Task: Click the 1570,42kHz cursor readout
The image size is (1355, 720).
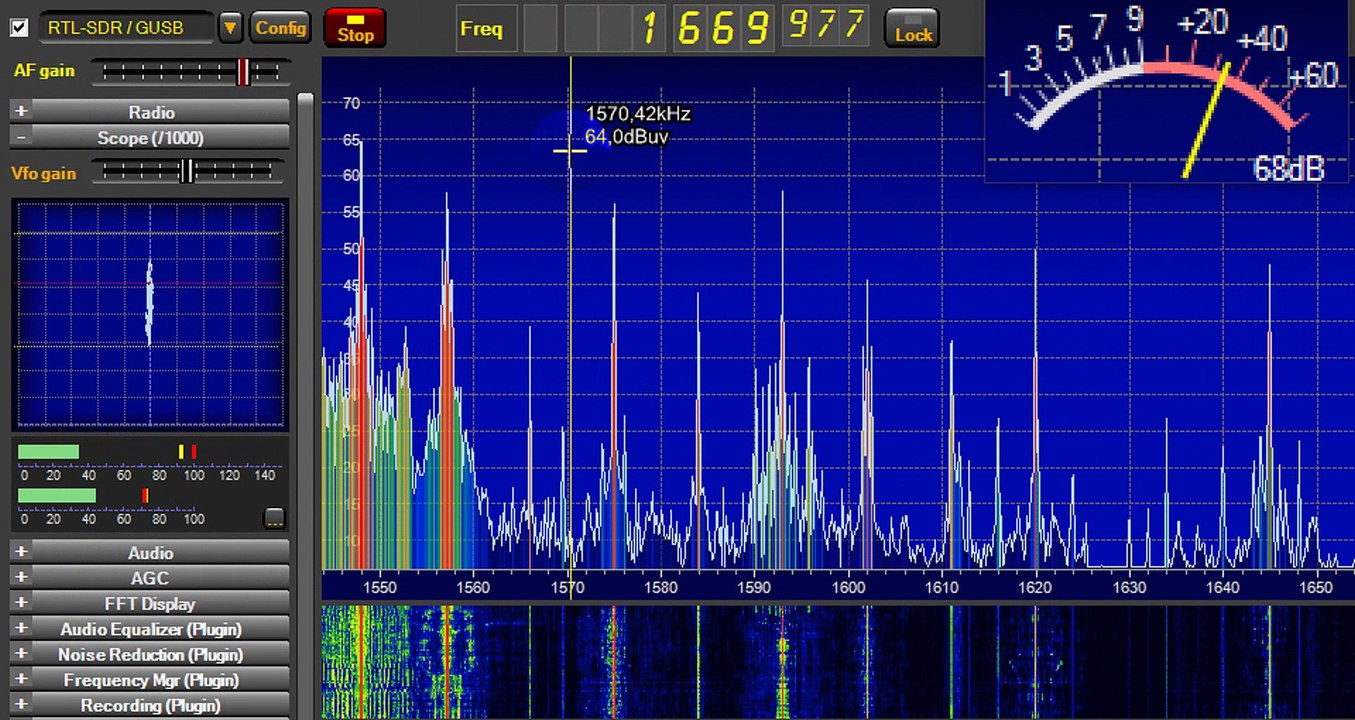Action: click(x=638, y=115)
